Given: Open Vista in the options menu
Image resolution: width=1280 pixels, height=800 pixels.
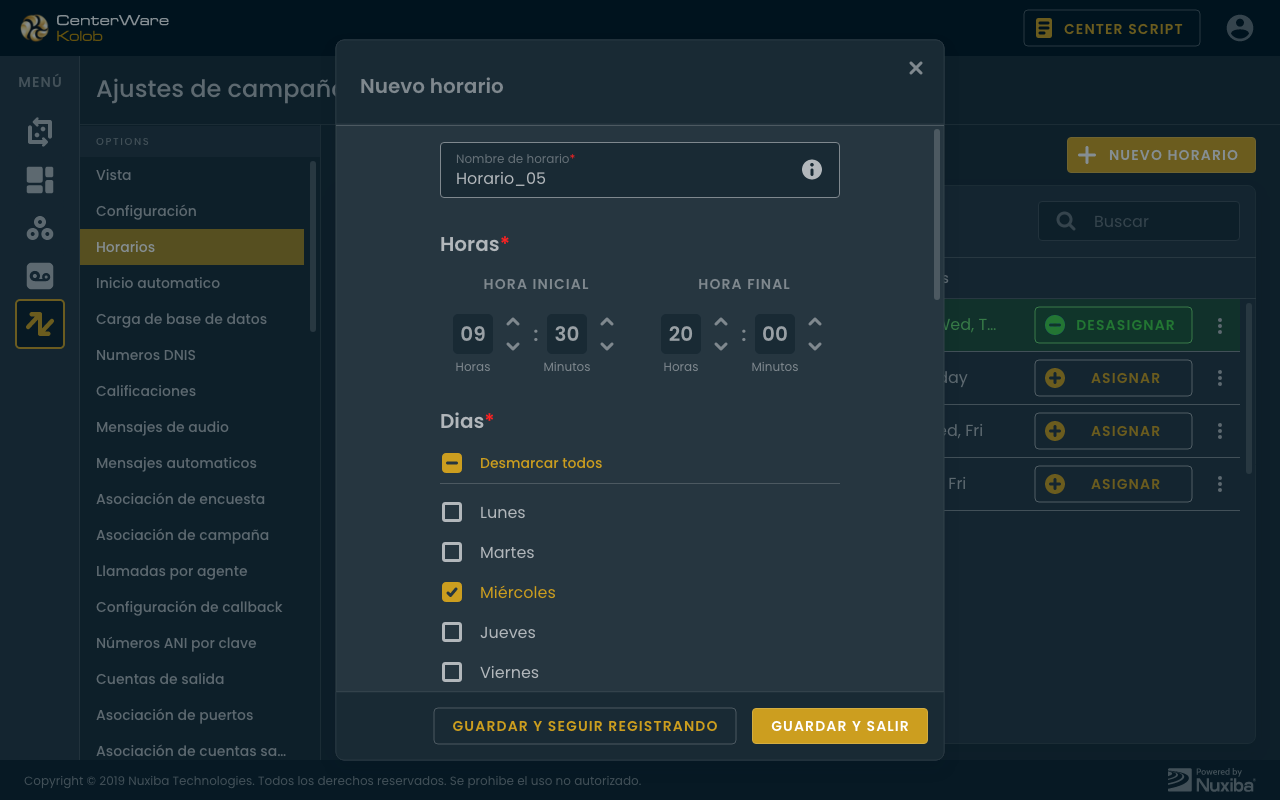Looking at the screenshot, I should coord(192,175).
